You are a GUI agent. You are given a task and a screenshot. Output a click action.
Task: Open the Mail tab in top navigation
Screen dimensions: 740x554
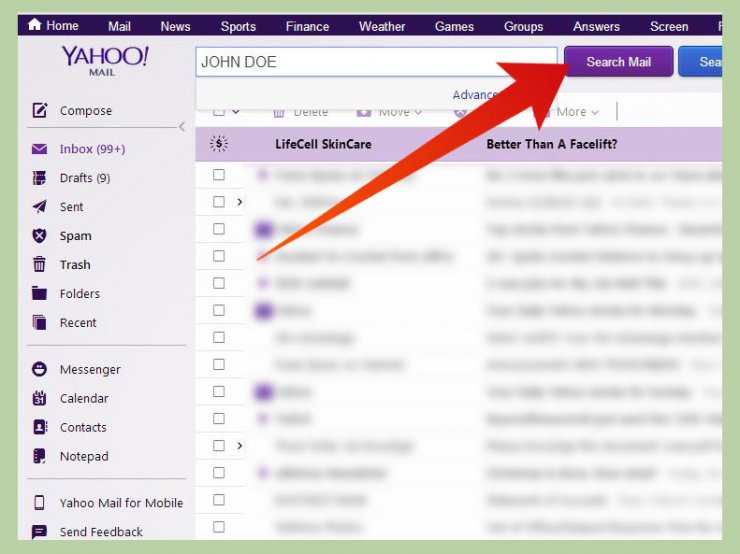(119, 26)
